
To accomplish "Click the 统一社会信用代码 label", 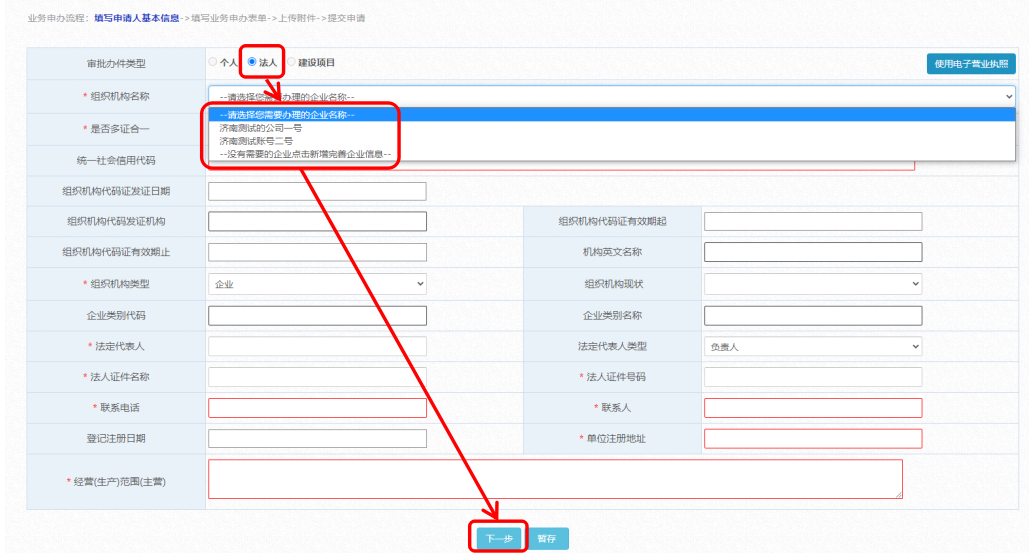I will pos(116,160).
